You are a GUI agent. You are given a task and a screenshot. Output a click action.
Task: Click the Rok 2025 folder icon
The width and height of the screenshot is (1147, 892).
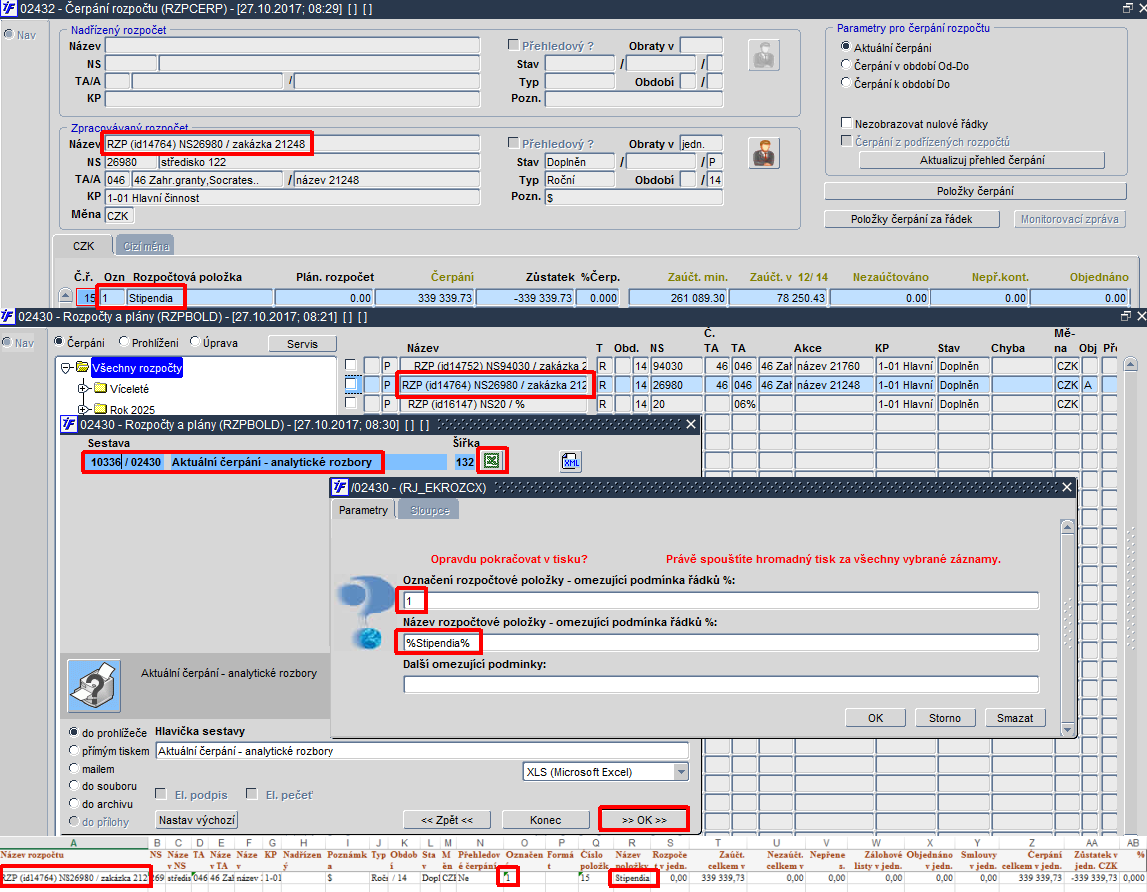pos(100,409)
